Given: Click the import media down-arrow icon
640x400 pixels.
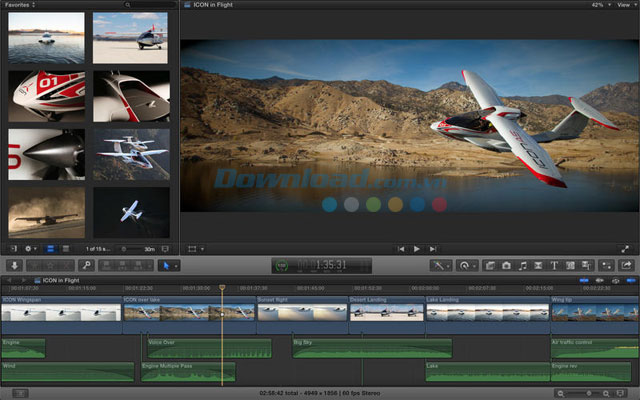Looking at the screenshot, I should (x=14, y=265).
